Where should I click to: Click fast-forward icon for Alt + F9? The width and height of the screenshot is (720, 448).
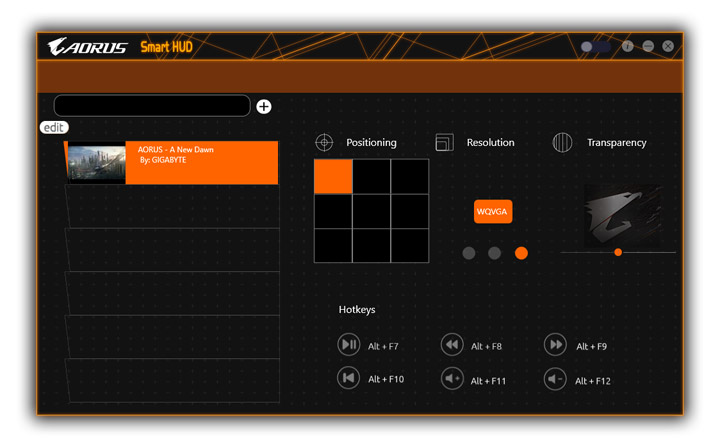pos(555,344)
